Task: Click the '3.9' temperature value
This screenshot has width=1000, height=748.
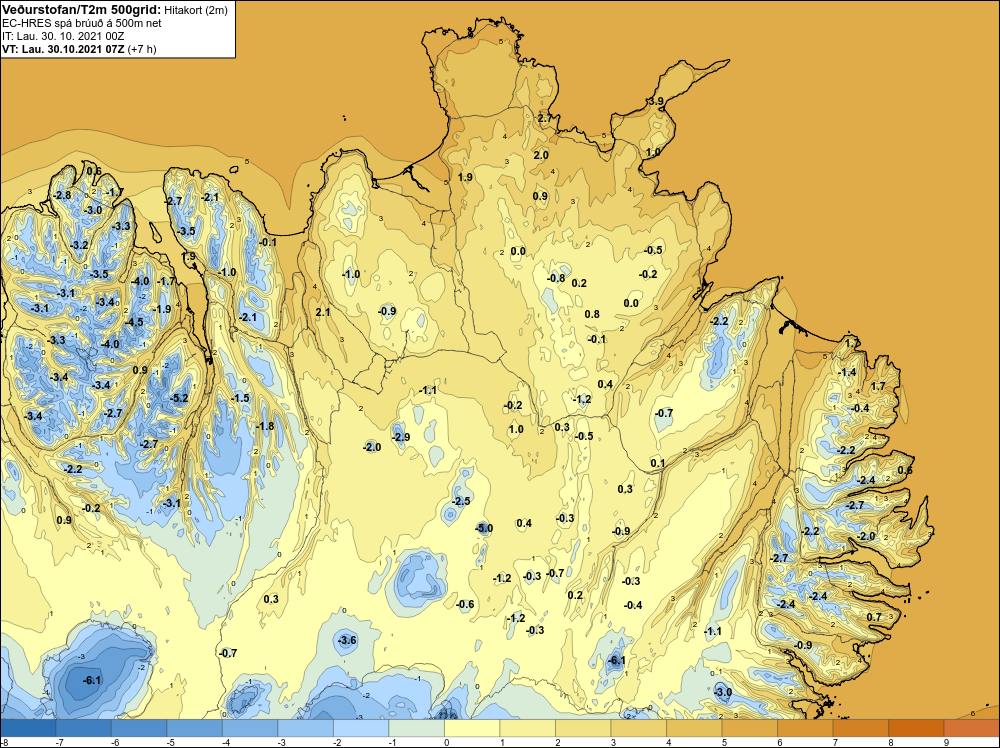Action: [x=656, y=101]
